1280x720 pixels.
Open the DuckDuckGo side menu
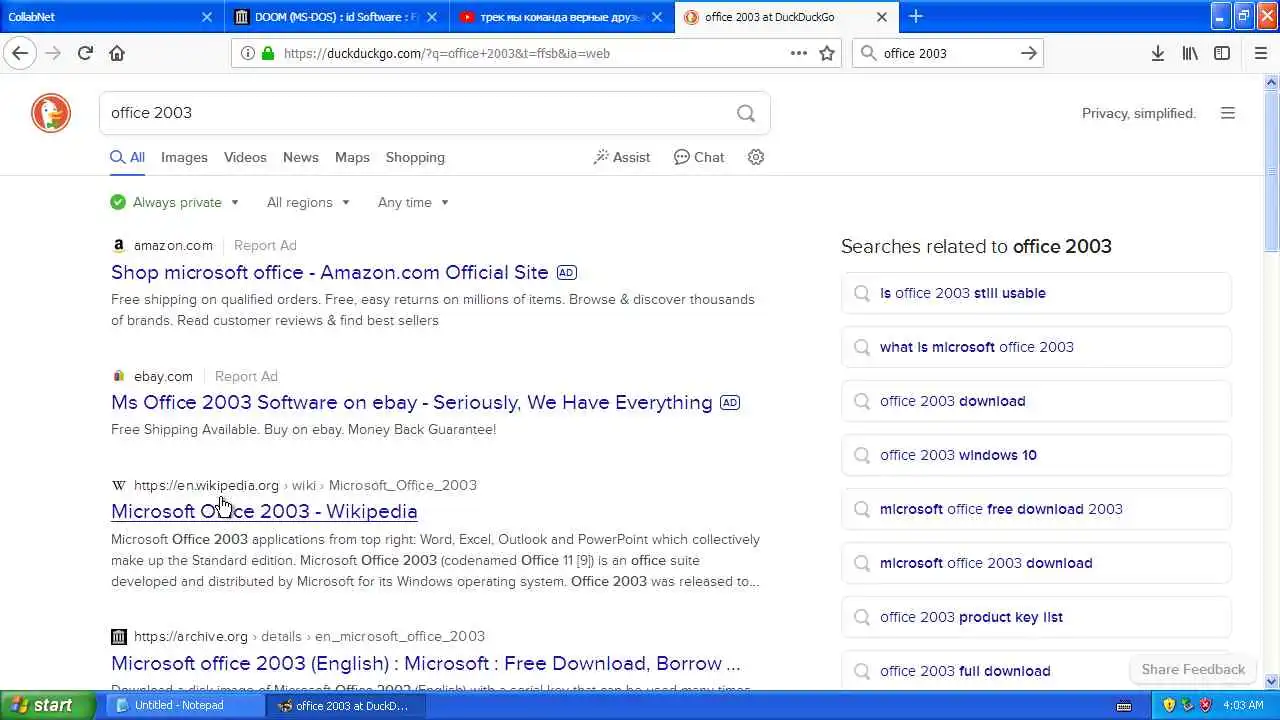[x=1228, y=113]
